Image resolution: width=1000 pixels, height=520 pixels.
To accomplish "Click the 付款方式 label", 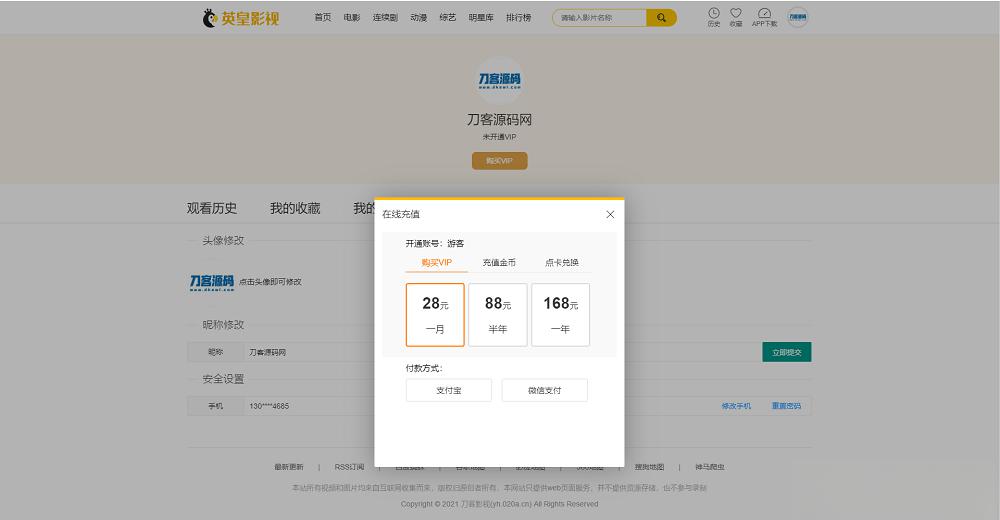I will (x=424, y=368).
